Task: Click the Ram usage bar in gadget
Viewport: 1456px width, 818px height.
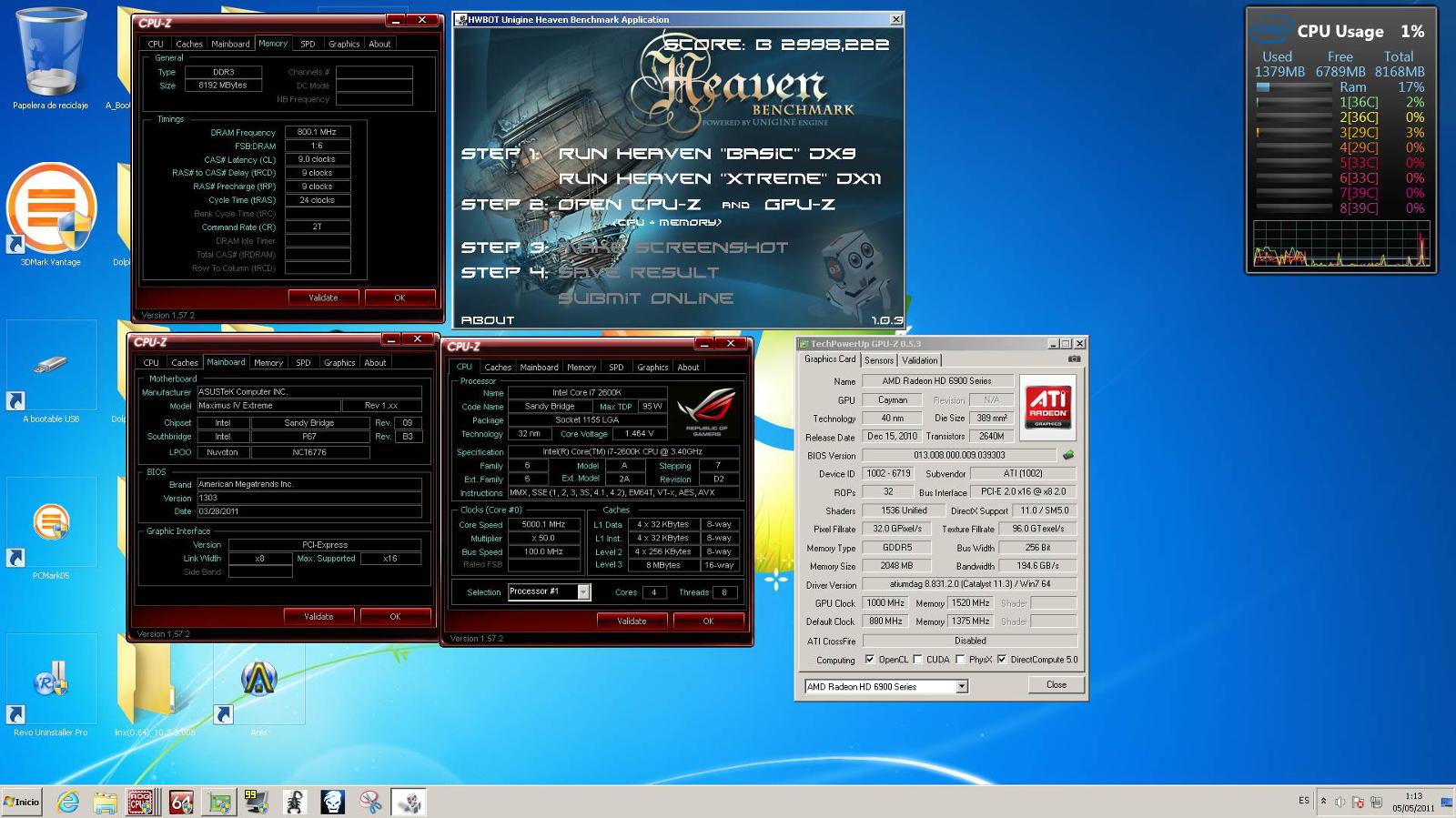Action: [1293, 87]
